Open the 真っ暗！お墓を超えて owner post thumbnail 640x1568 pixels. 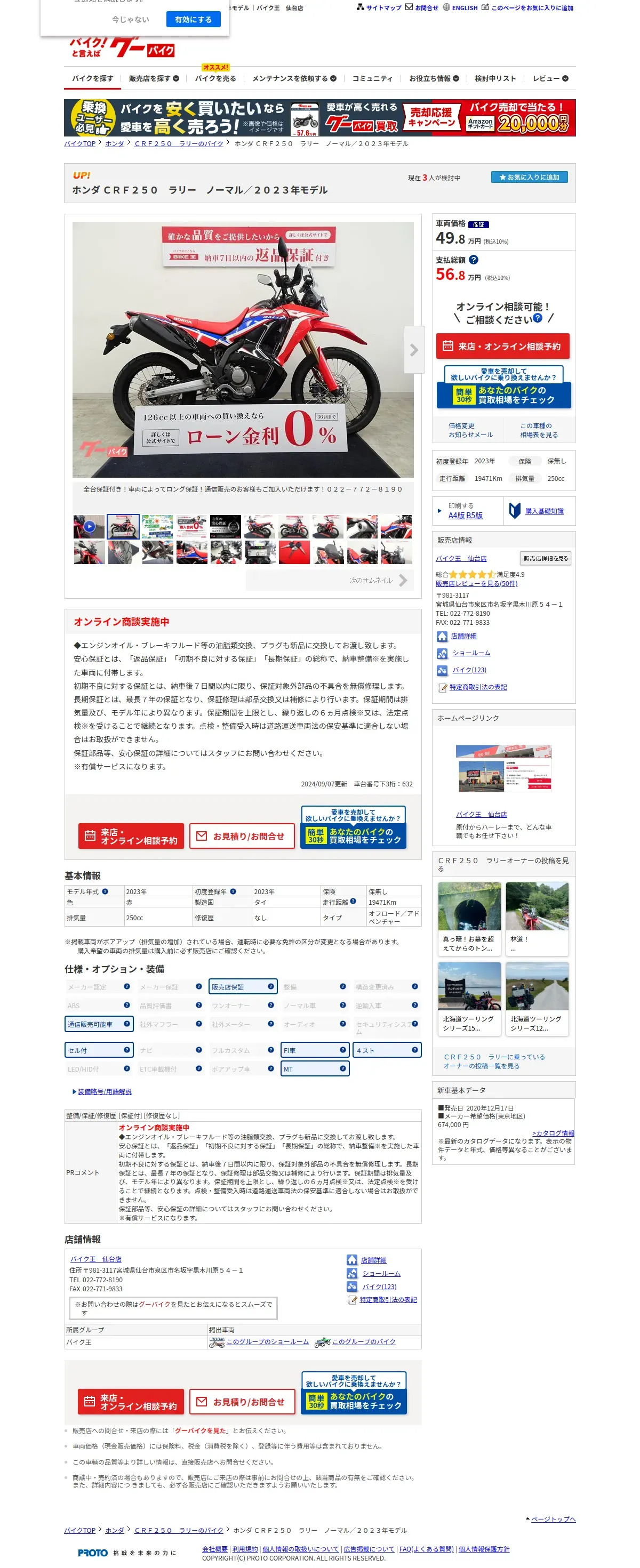[469, 919]
